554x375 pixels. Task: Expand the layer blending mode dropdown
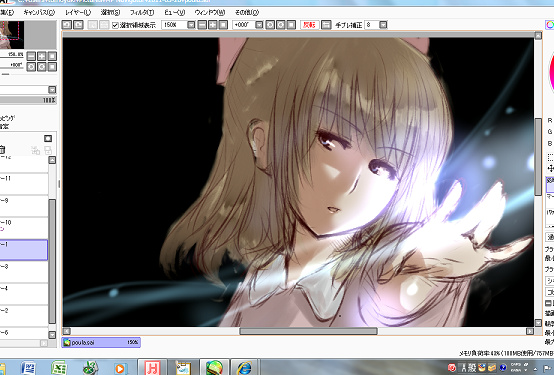point(52,89)
